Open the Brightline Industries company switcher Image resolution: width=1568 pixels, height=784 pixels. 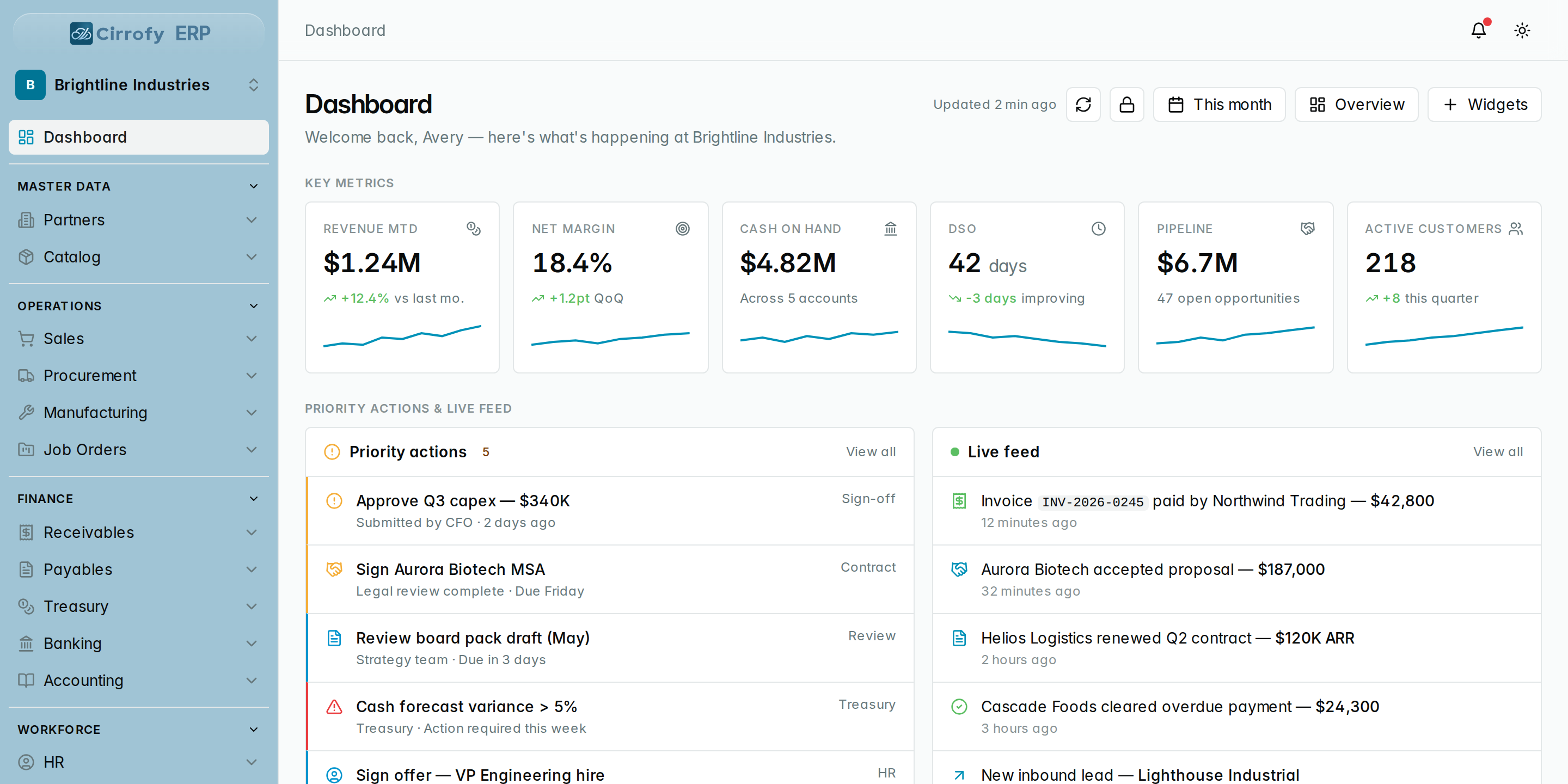(x=139, y=84)
